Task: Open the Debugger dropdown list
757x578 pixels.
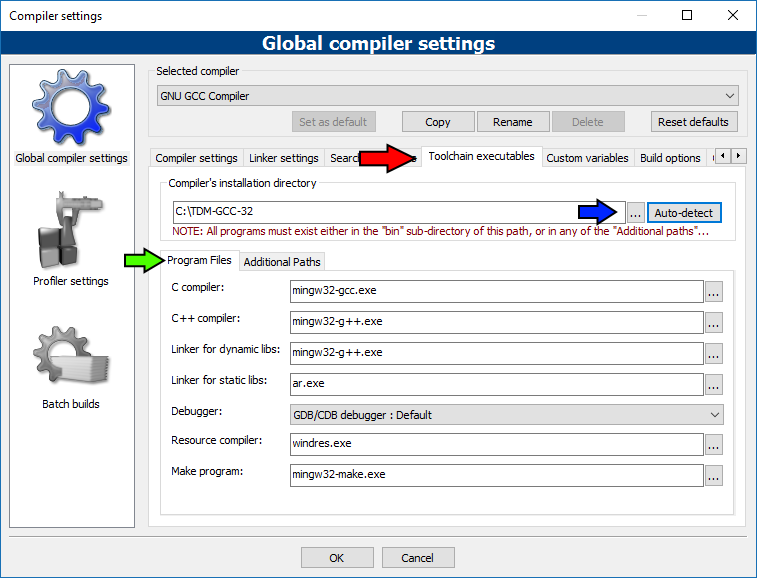Action: tap(506, 414)
